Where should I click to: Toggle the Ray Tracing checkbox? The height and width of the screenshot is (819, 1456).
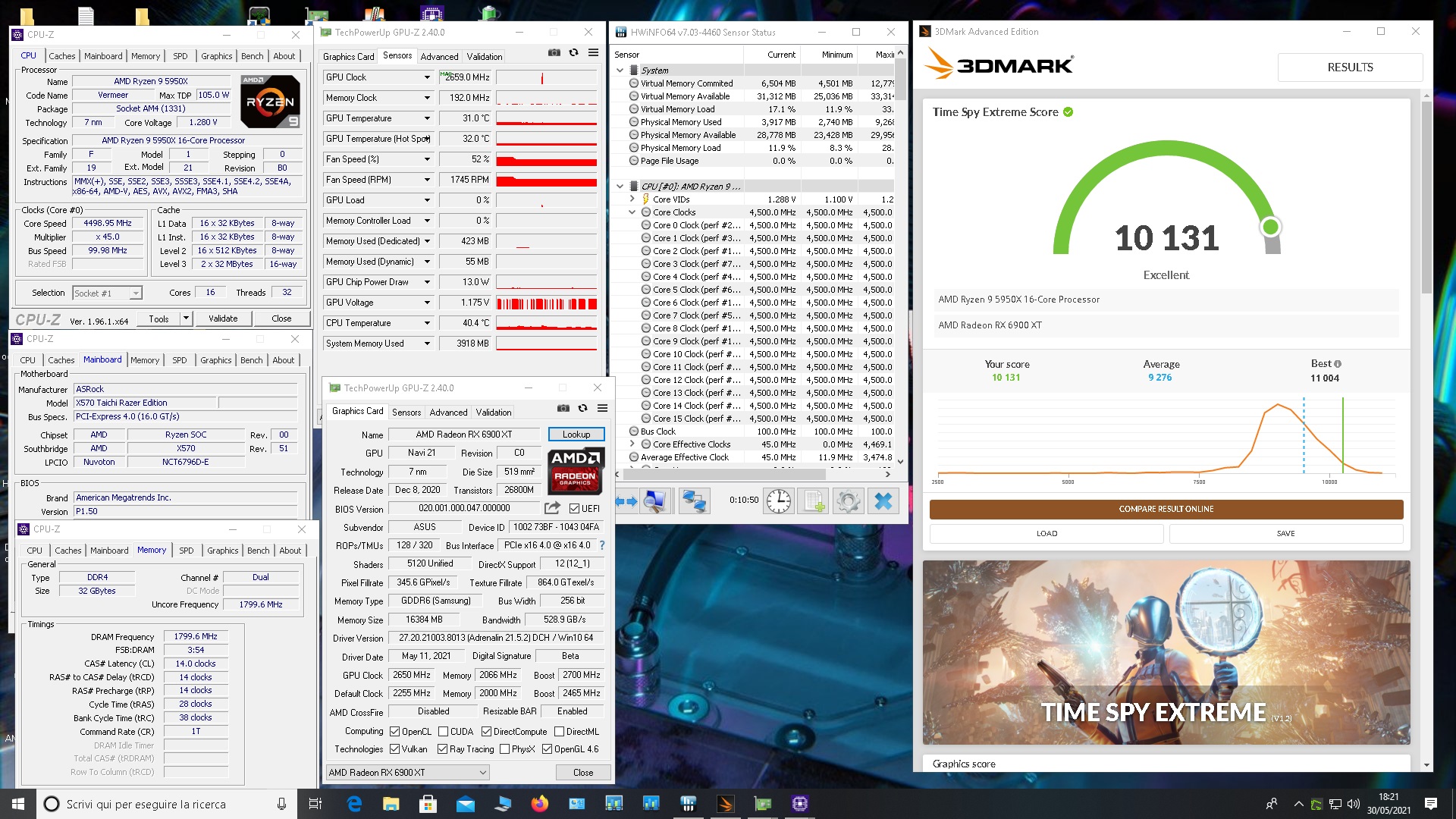pyautogui.click(x=442, y=749)
